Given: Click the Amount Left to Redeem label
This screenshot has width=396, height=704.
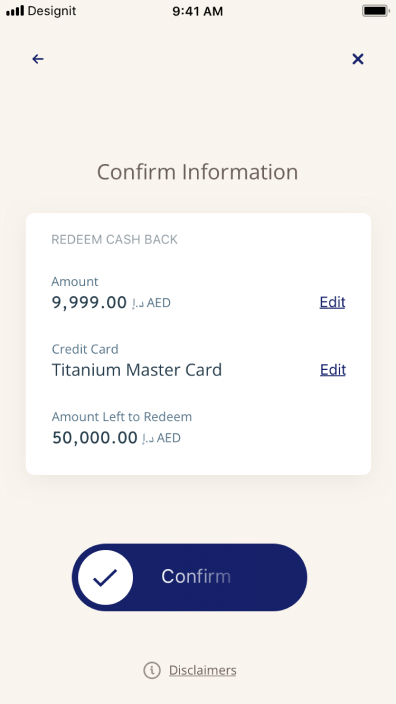Looking at the screenshot, I should point(122,417).
